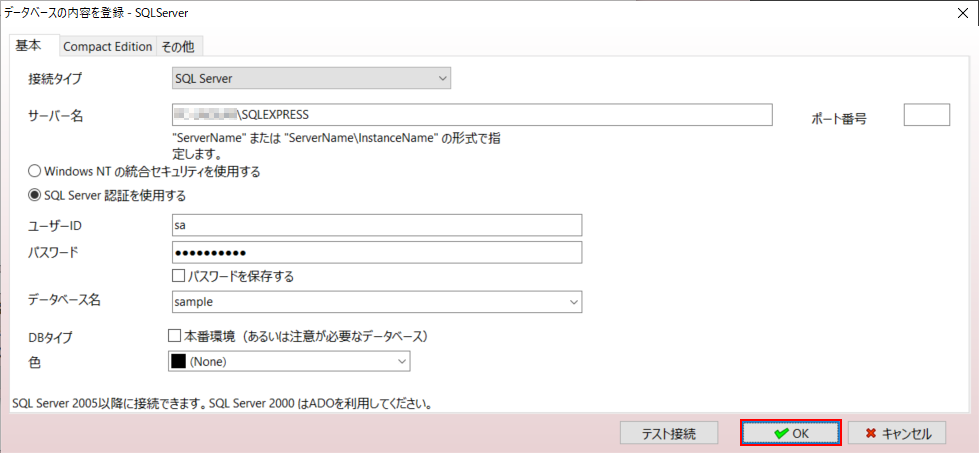
Task: Open the 接続タイプ SQL Server dropdown
Action: 311,79
